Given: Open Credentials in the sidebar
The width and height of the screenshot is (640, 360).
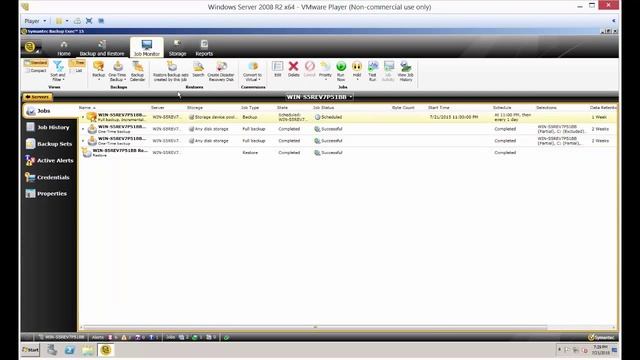Looking at the screenshot, I should (x=49, y=178).
